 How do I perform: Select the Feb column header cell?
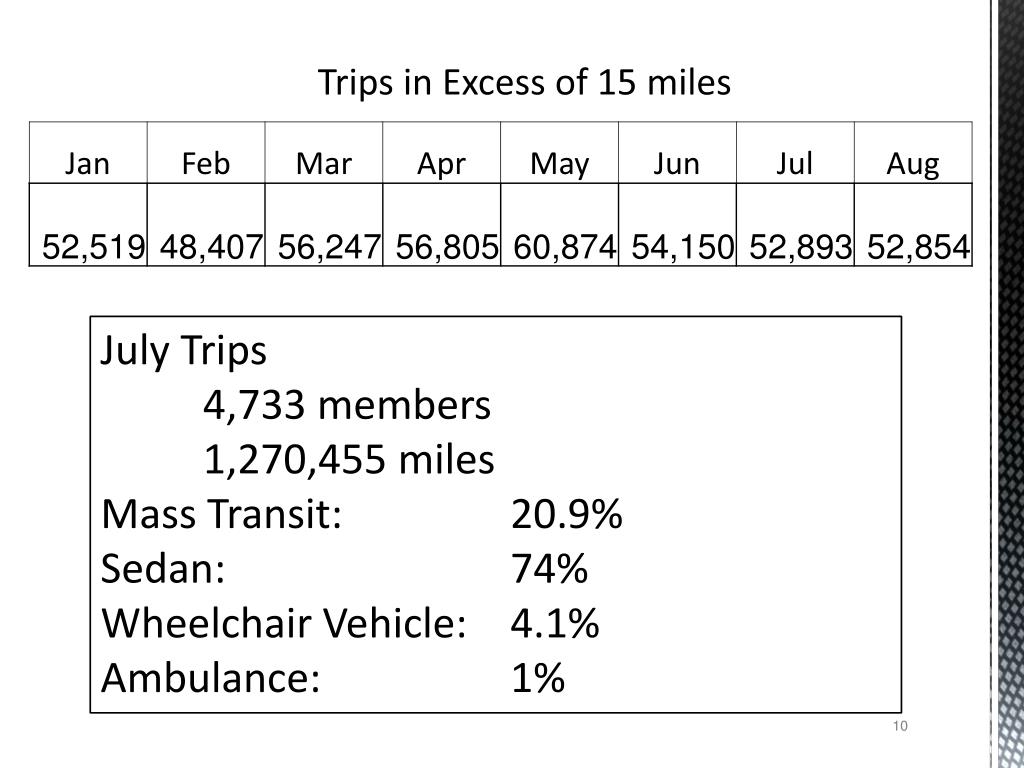point(206,152)
